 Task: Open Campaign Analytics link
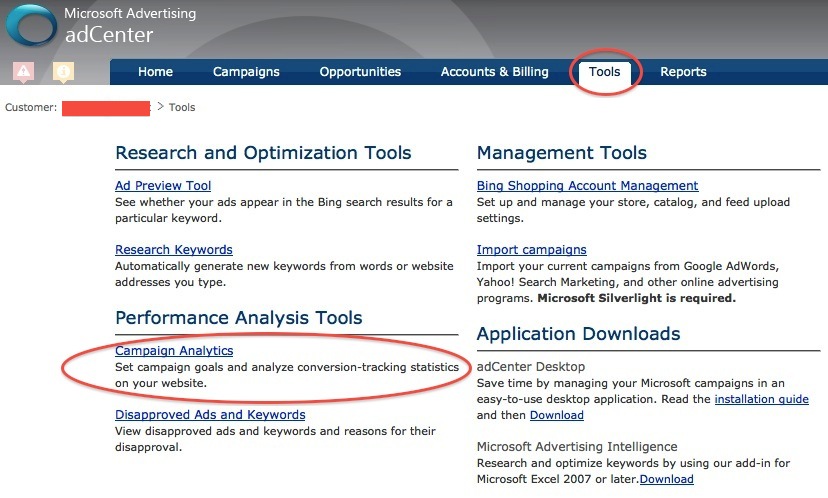point(174,351)
